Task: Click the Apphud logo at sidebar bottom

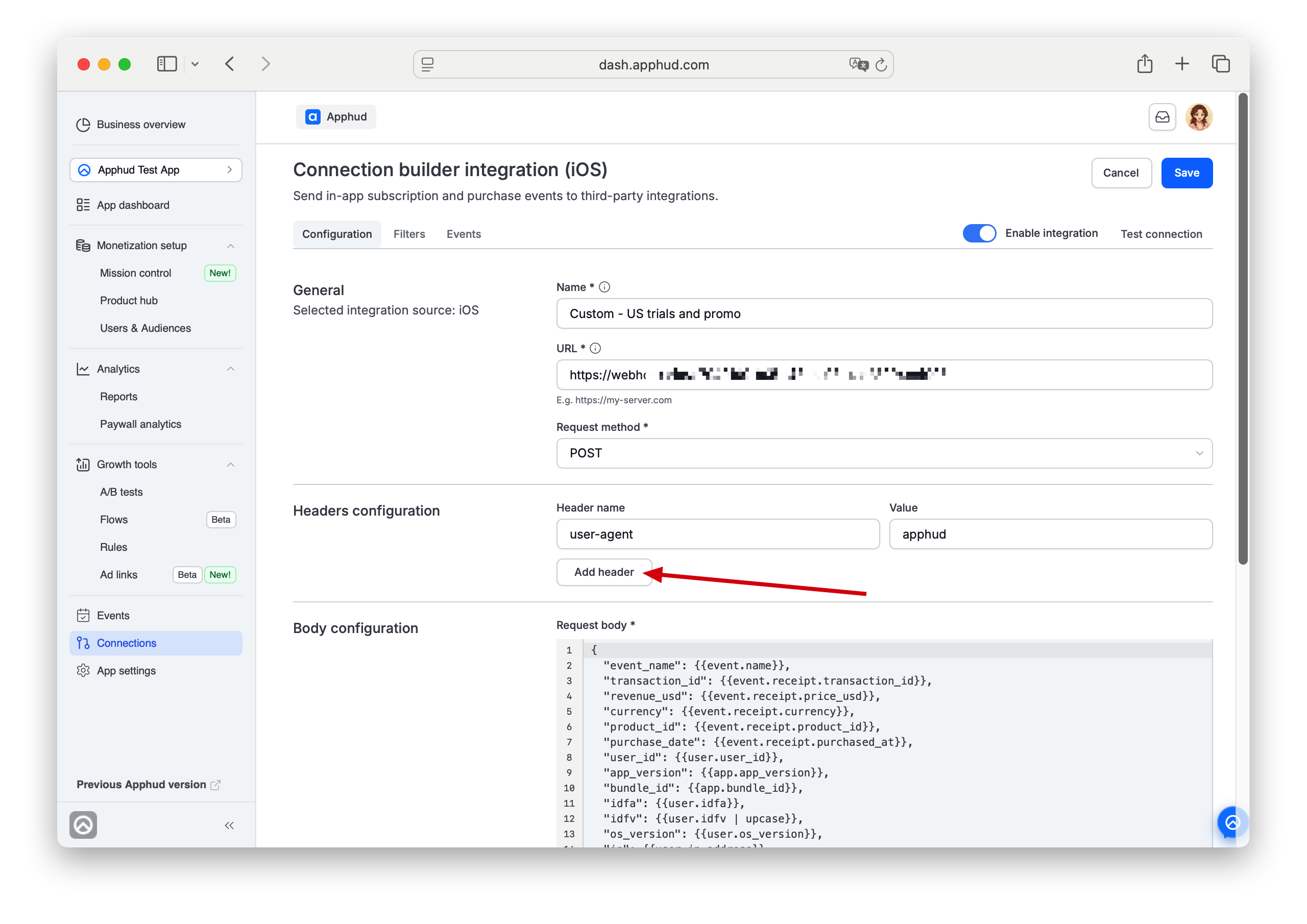Action: click(83, 825)
